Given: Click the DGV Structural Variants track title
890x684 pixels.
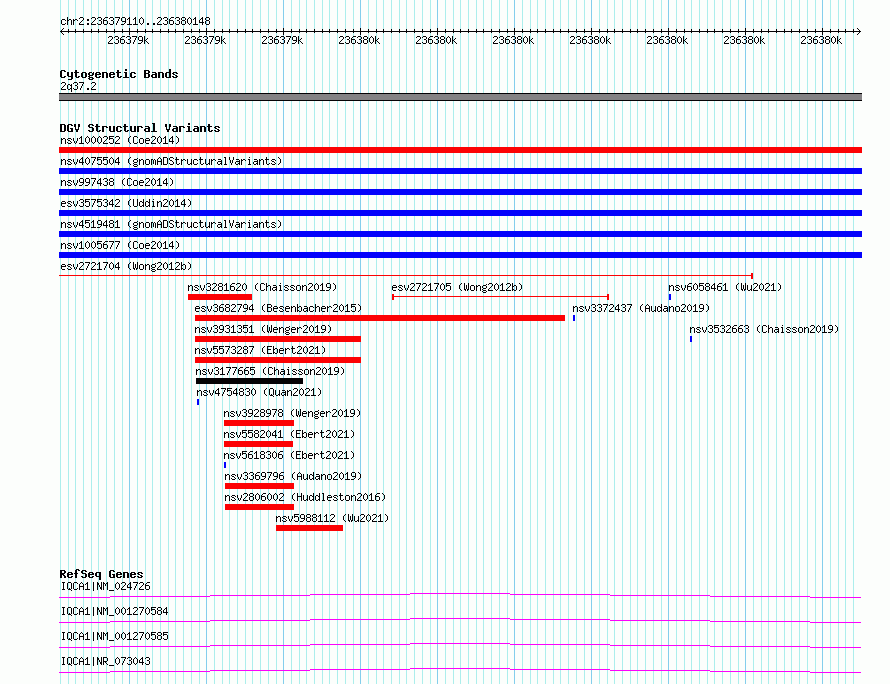Looking at the screenshot, I should tap(140, 128).
